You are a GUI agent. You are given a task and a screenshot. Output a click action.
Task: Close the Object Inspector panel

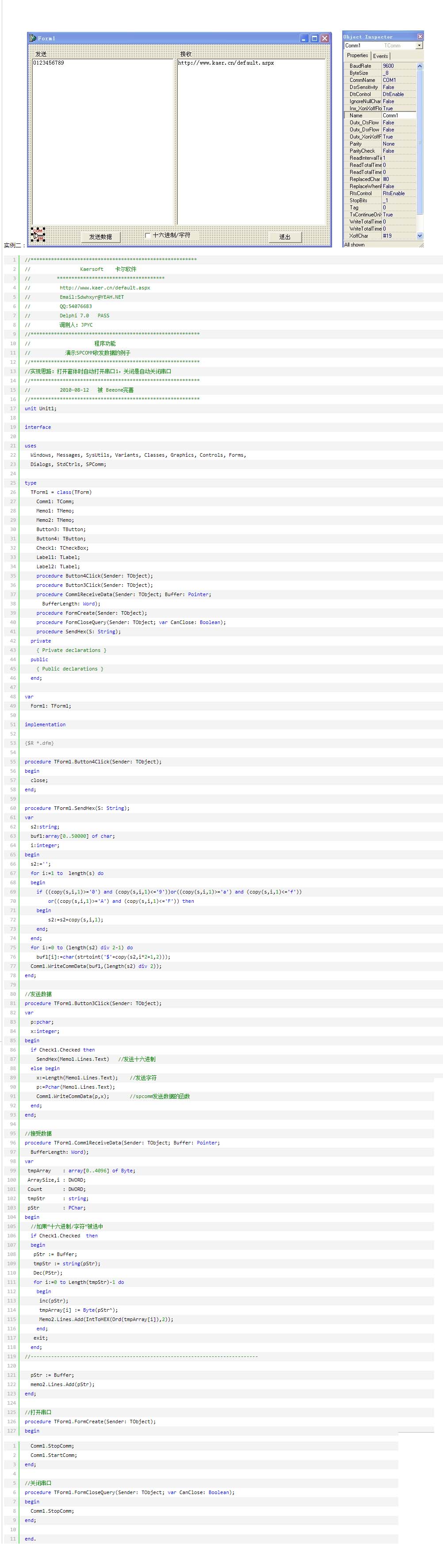coord(419,37)
